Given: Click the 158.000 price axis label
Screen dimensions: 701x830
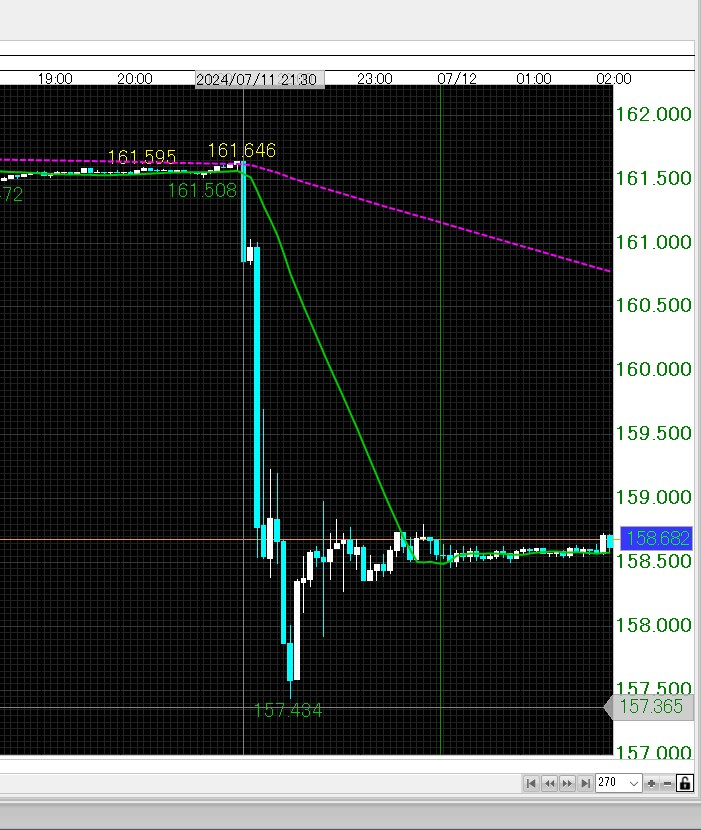Looking at the screenshot, I should tap(653, 625).
